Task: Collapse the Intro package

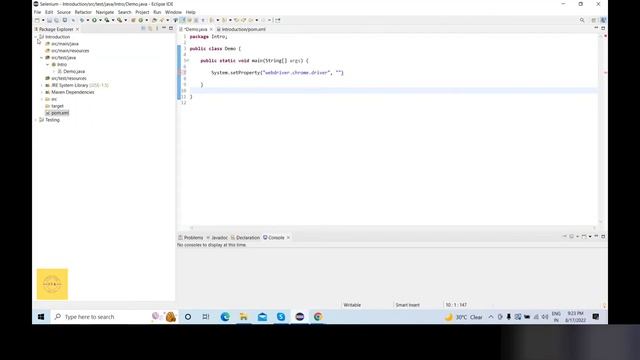Action: click(x=48, y=64)
